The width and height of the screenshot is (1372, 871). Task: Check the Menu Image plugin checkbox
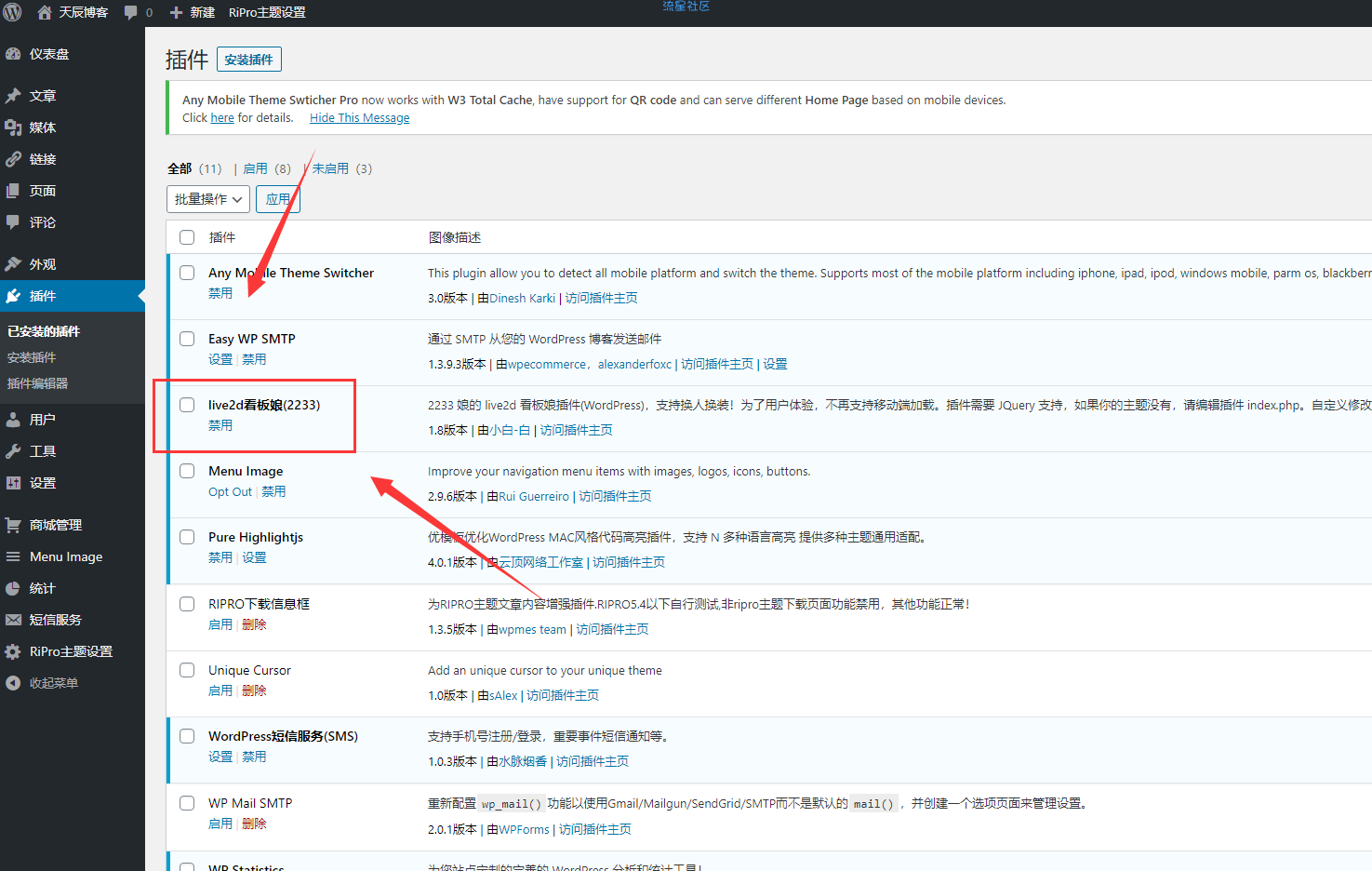[x=187, y=471]
